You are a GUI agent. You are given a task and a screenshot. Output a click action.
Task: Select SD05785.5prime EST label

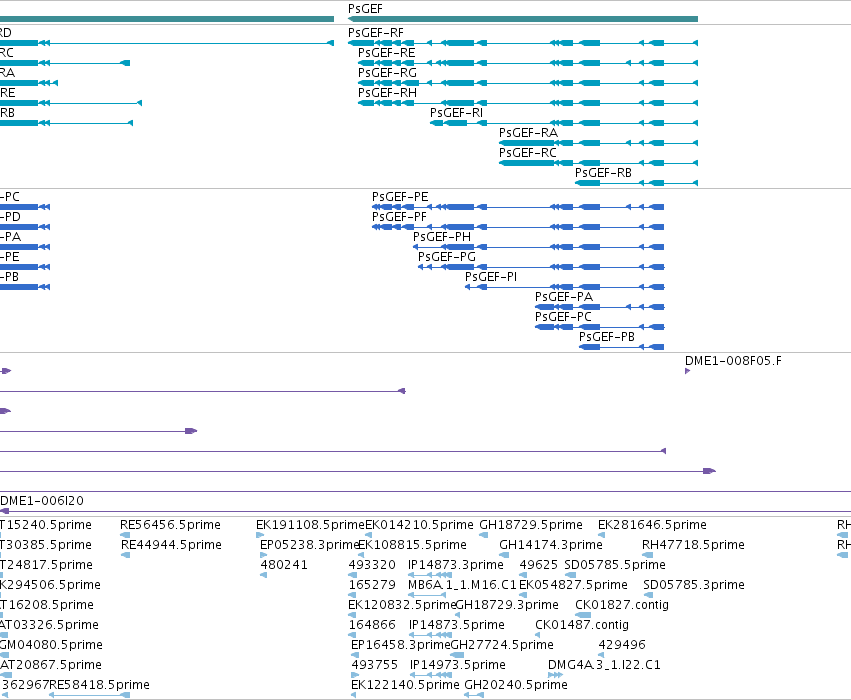615,565
